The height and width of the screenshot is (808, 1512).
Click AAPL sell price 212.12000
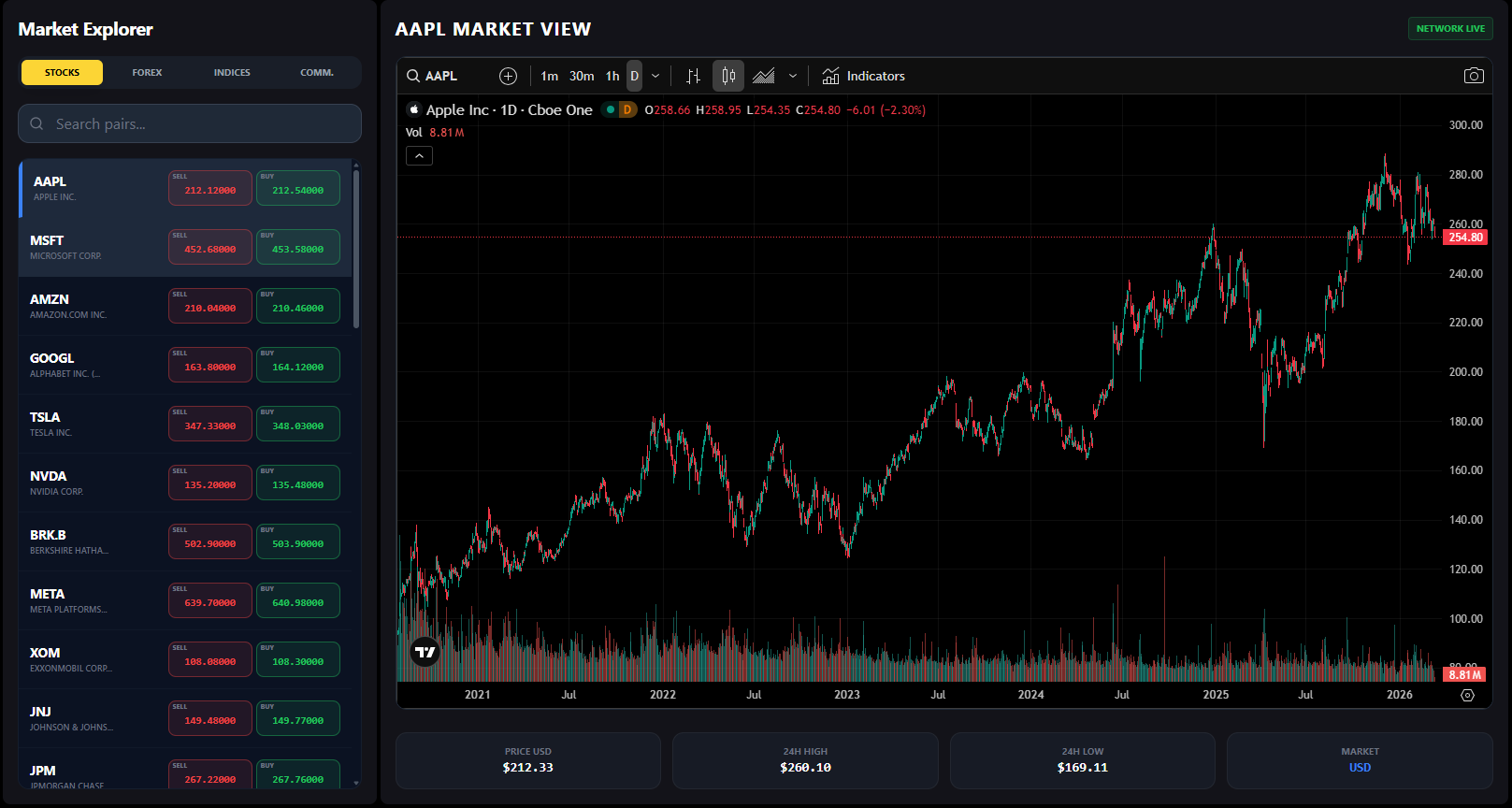pyautogui.click(x=210, y=188)
